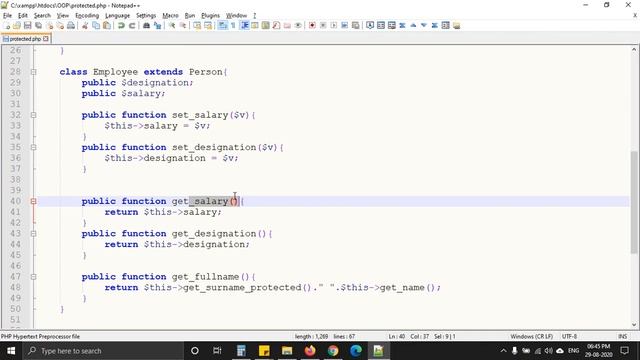The width and height of the screenshot is (640, 360).
Task: Toggle Word Wrap in the toolbar
Action: 222,25
